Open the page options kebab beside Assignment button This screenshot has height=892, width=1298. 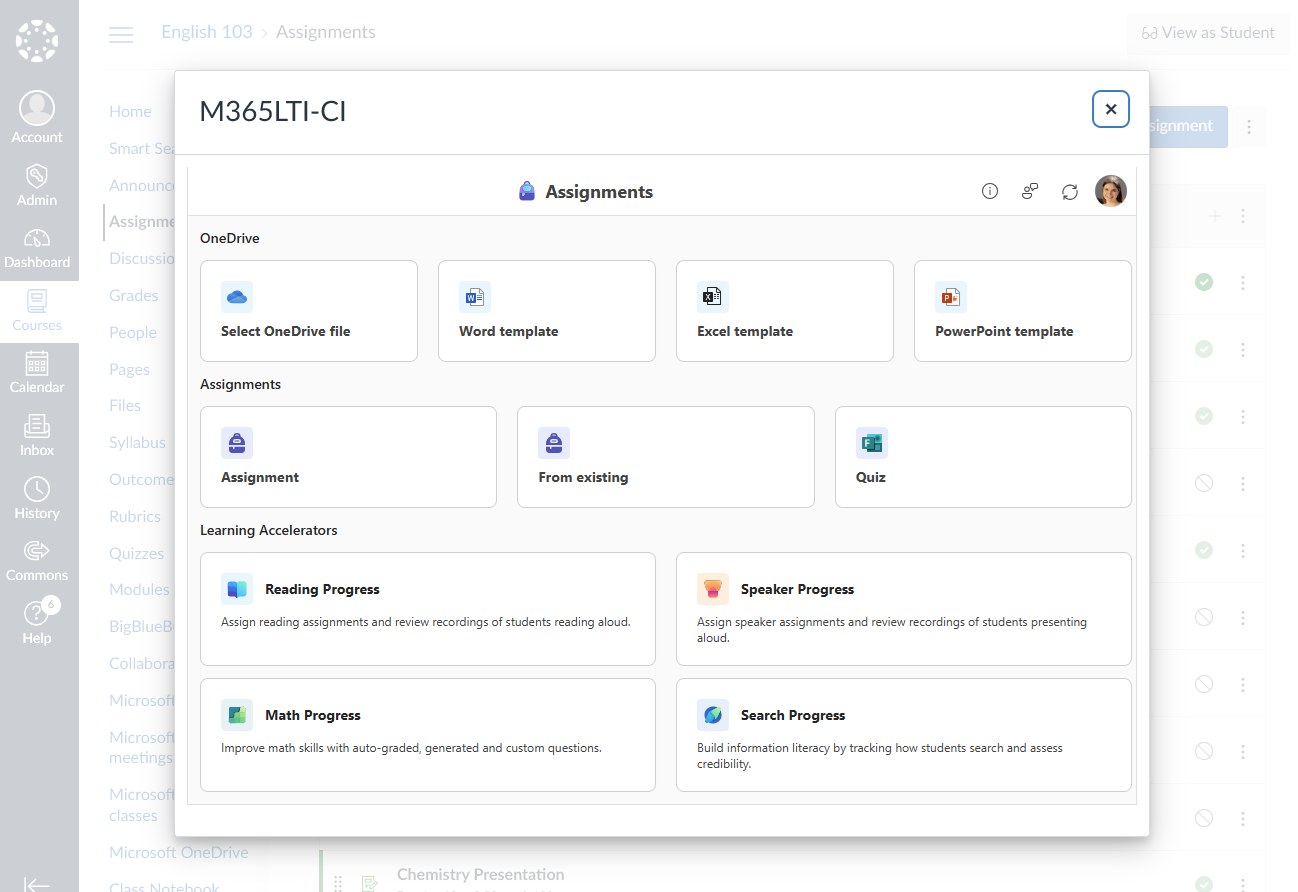[x=1249, y=127]
